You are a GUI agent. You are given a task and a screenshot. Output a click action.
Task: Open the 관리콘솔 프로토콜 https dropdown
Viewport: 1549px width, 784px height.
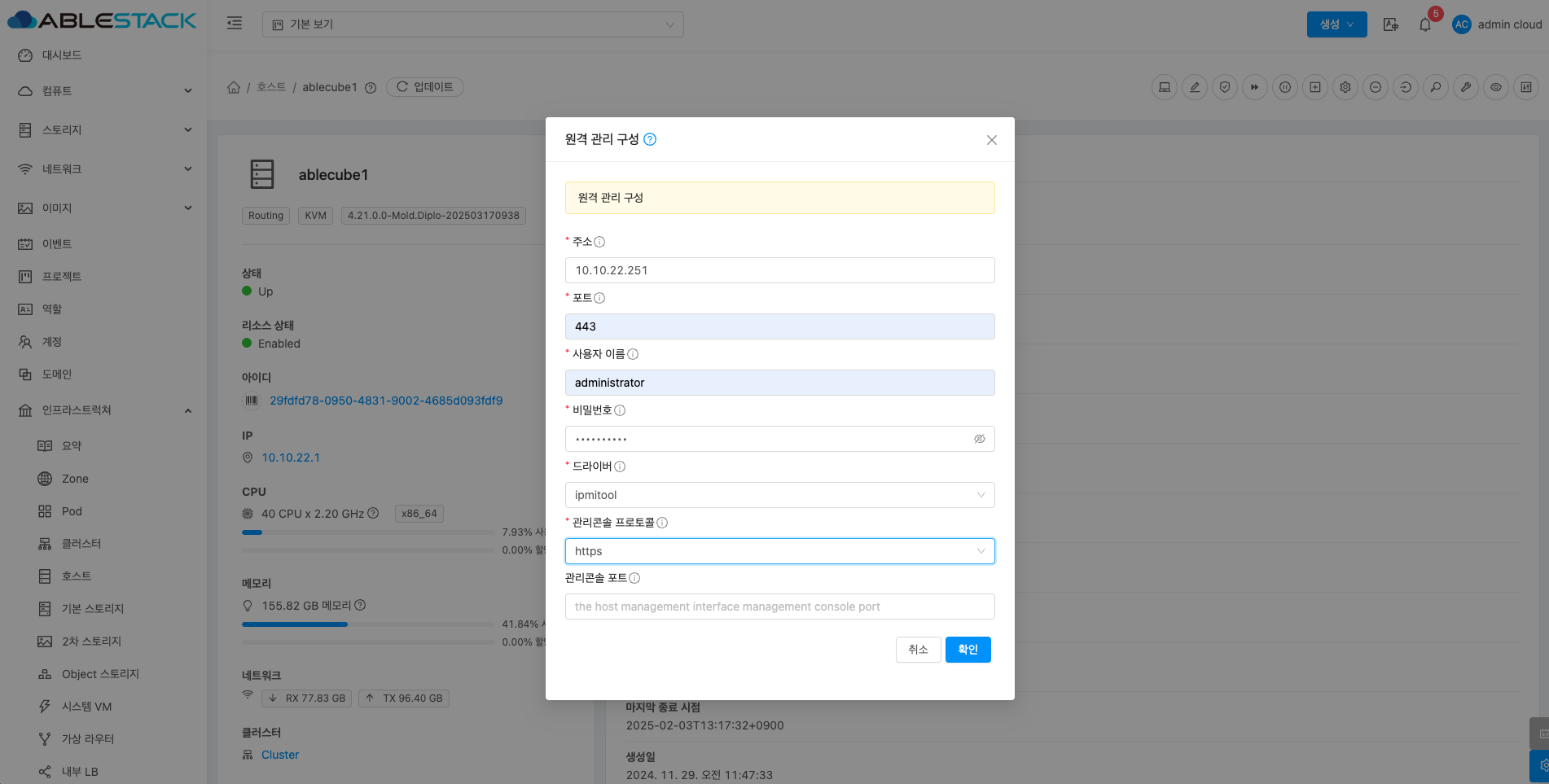pos(779,551)
